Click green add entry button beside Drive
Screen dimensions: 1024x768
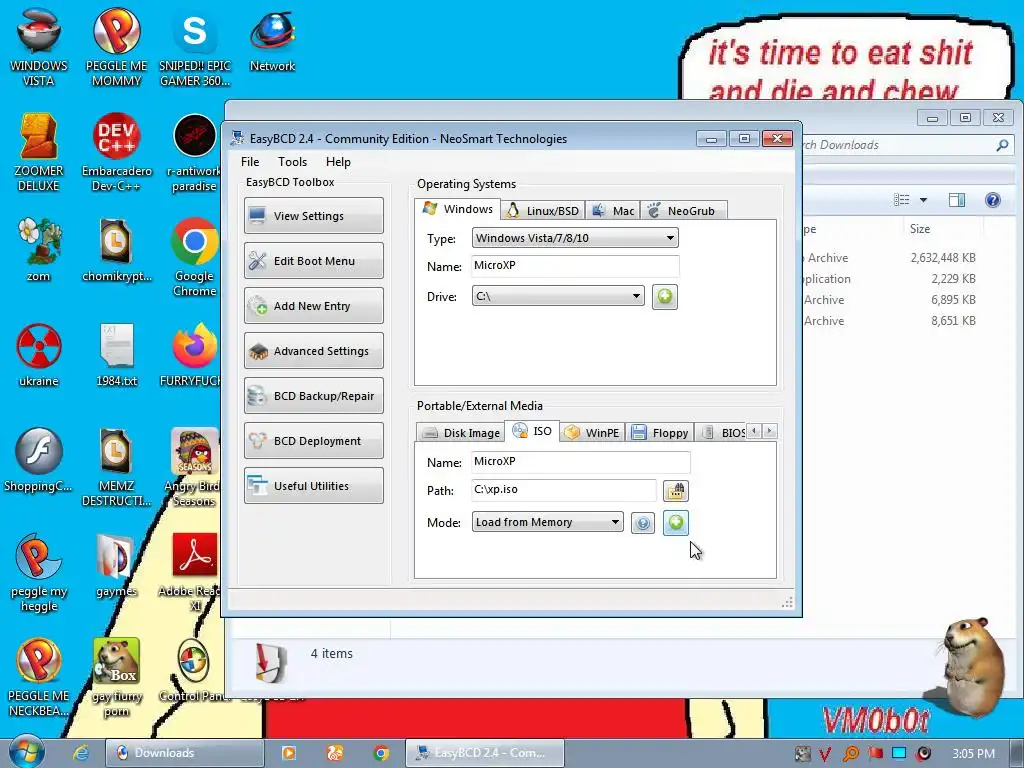pos(665,296)
